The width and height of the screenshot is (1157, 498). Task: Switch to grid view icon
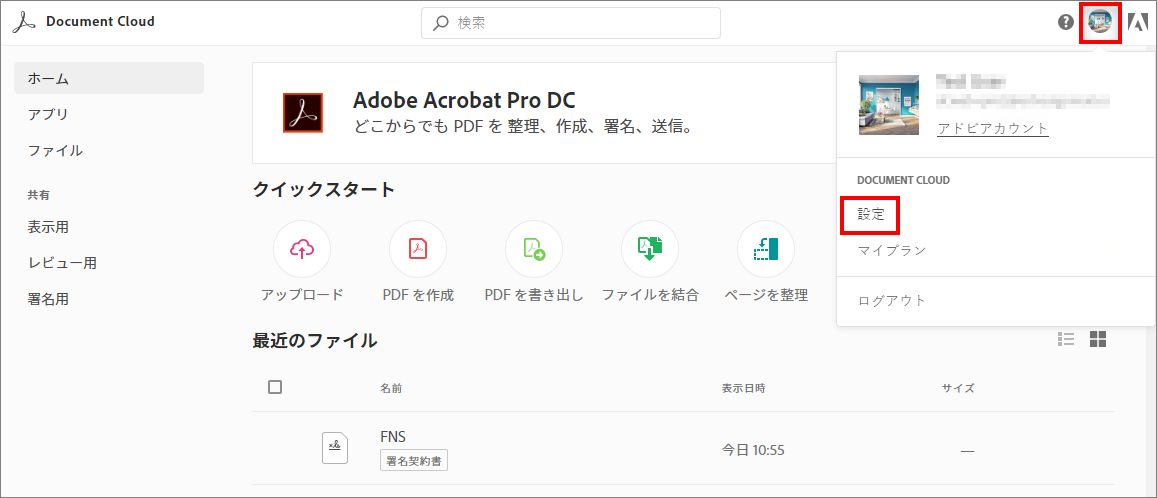tap(1098, 339)
